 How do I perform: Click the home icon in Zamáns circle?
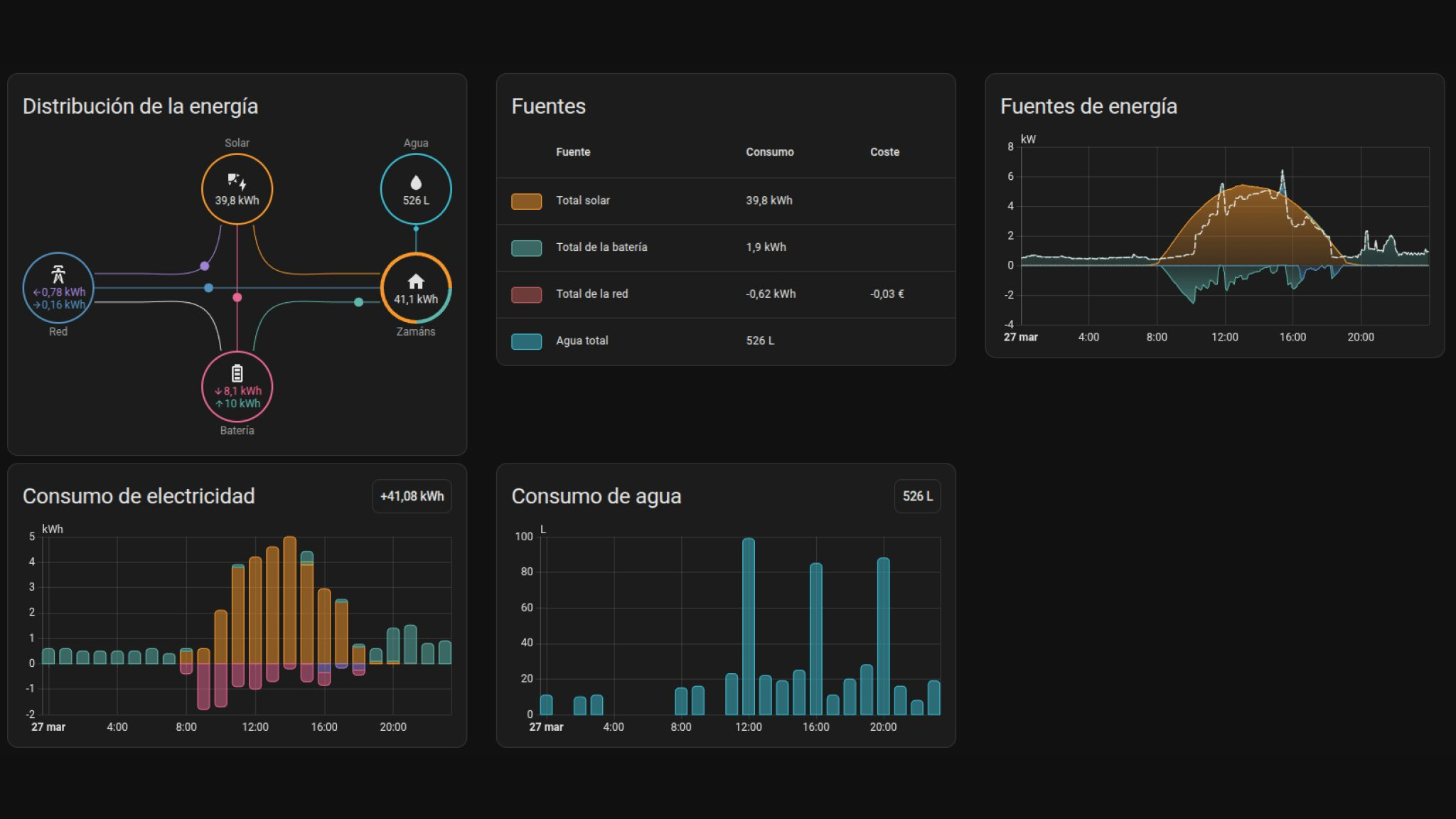pos(416,281)
